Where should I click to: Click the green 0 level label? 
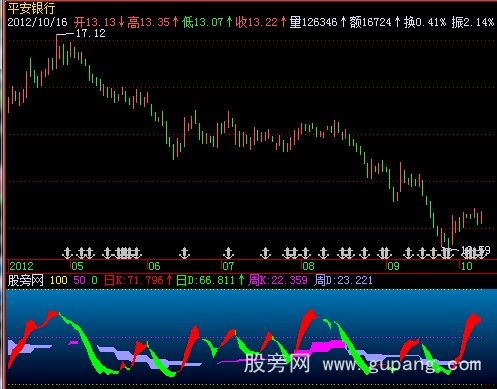95,280
